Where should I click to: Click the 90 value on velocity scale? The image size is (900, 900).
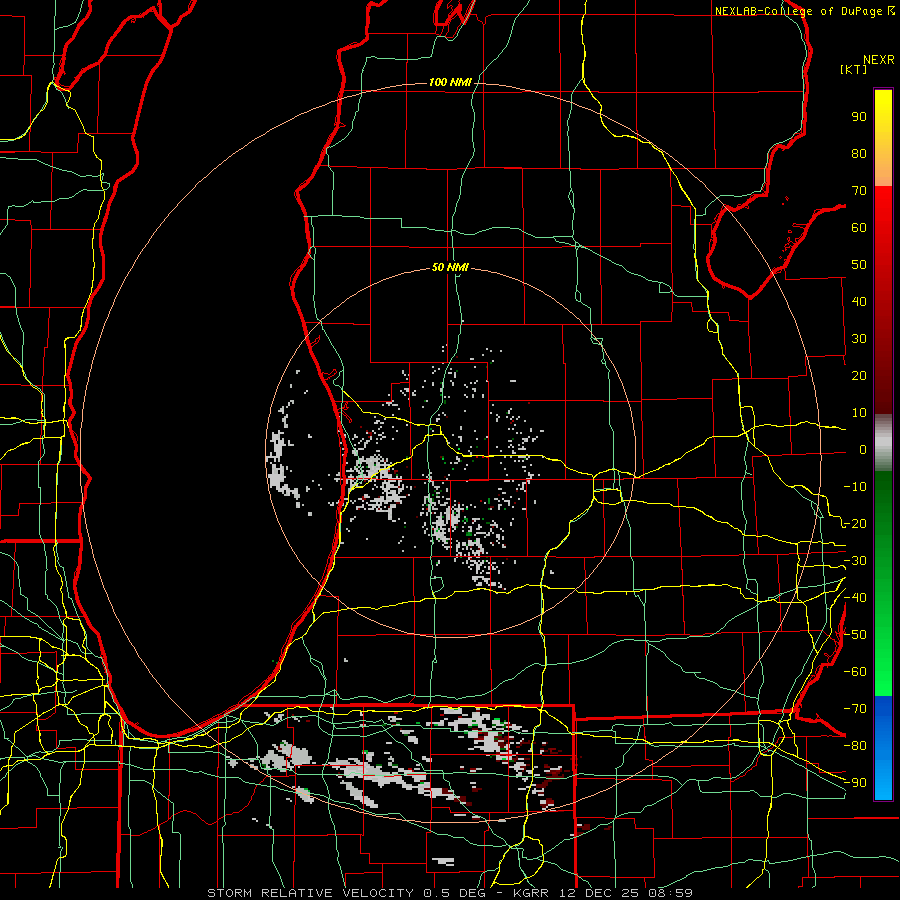click(x=859, y=117)
